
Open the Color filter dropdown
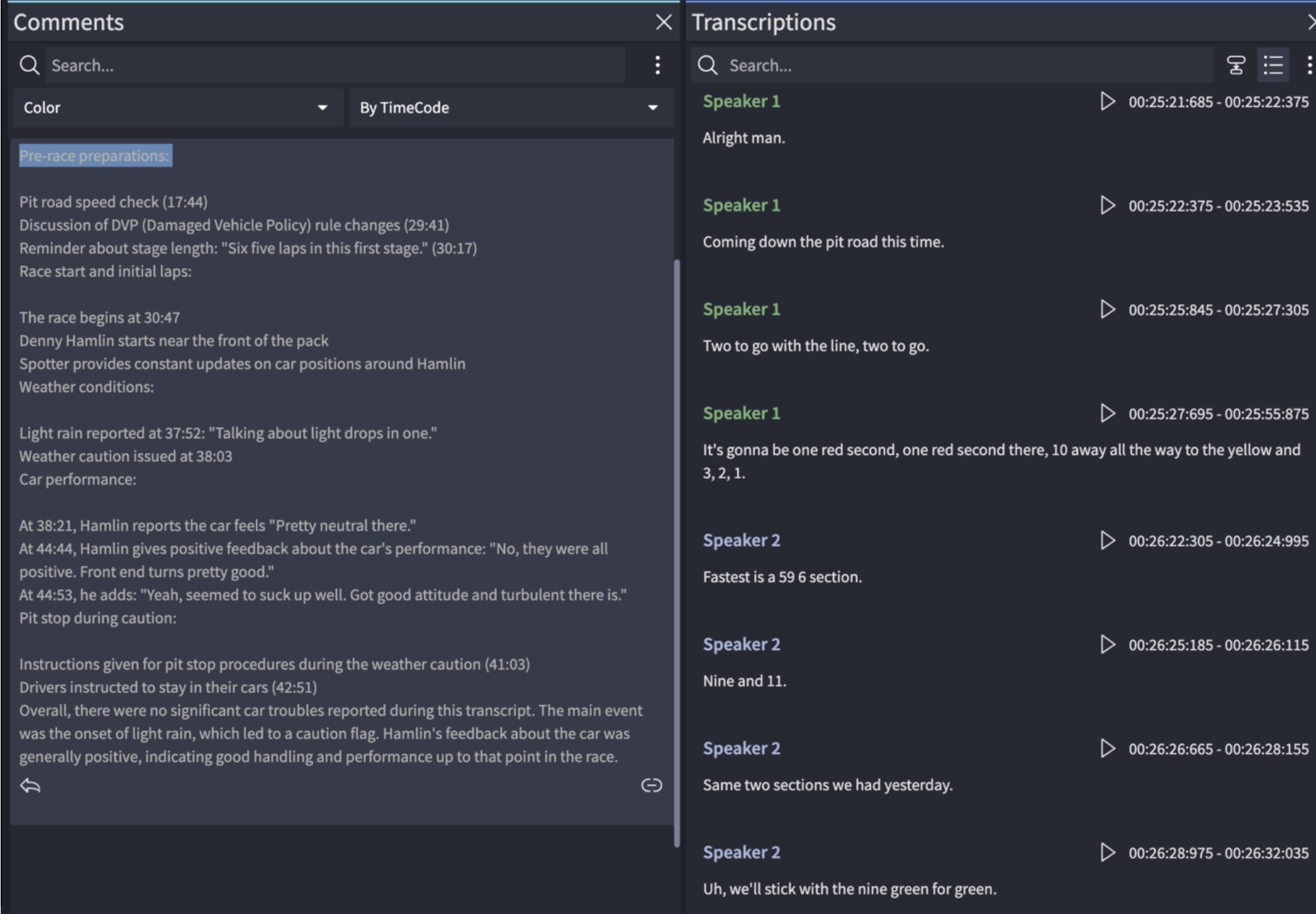coord(177,107)
